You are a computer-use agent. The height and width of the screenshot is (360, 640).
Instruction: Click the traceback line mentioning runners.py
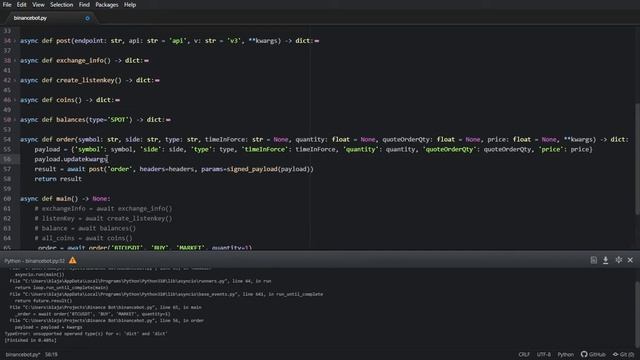140,281
